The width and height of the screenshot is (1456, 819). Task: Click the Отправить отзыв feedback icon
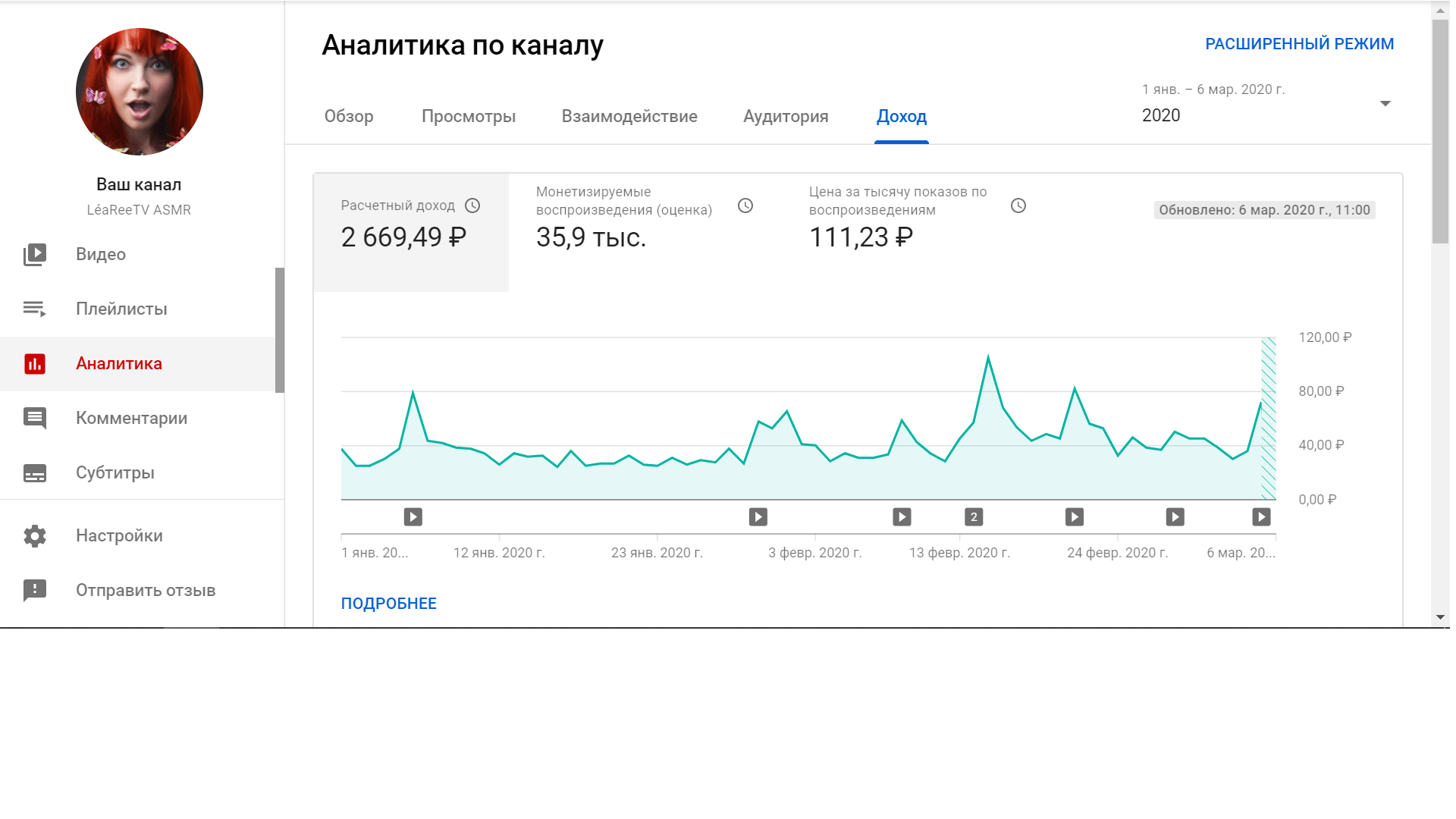[35, 591]
